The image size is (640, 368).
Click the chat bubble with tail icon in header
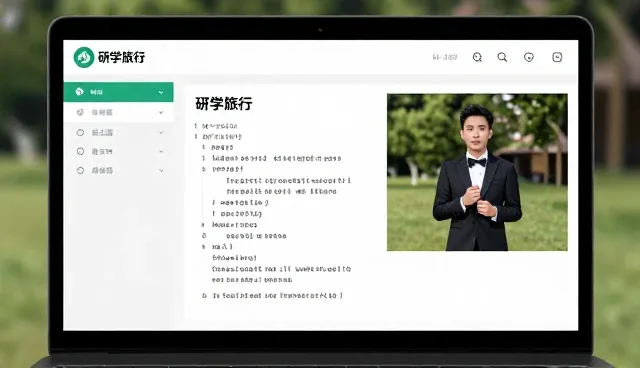click(x=477, y=57)
